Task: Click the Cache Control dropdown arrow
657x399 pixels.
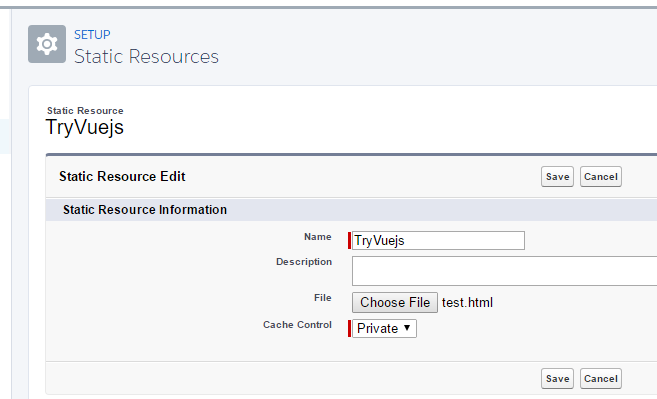Action: [407, 328]
